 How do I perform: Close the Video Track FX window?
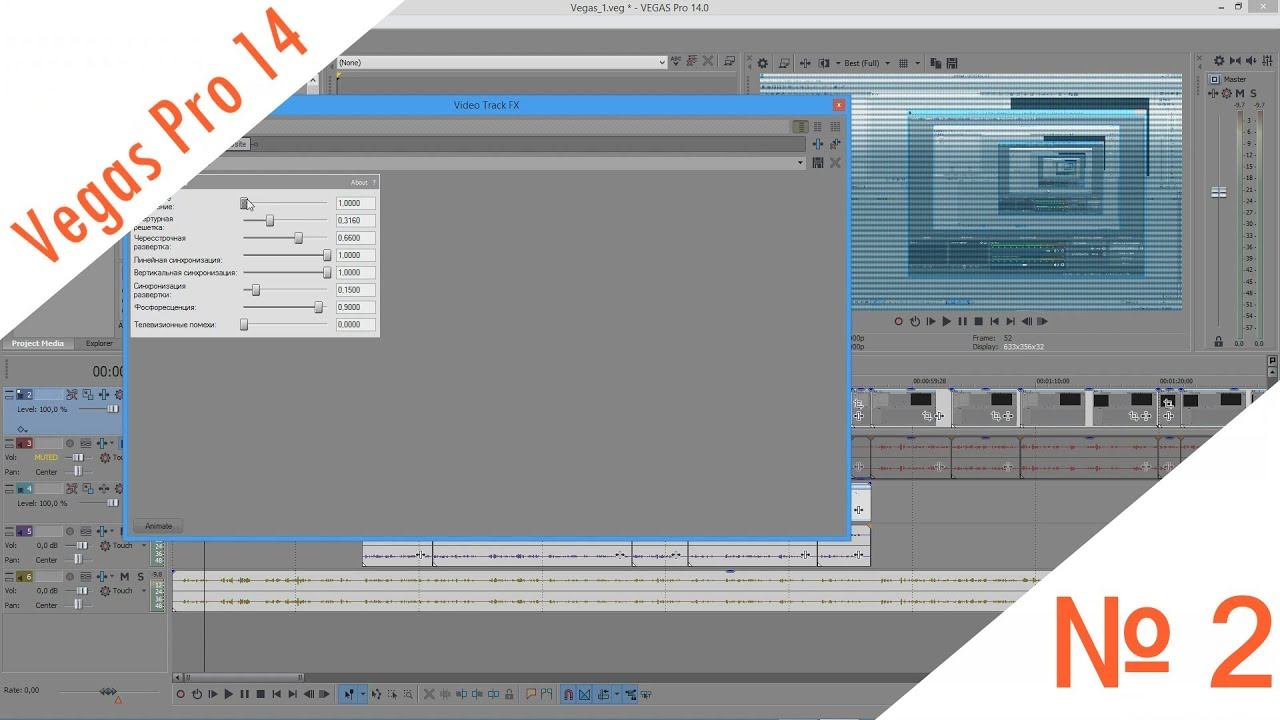point(838,105)
